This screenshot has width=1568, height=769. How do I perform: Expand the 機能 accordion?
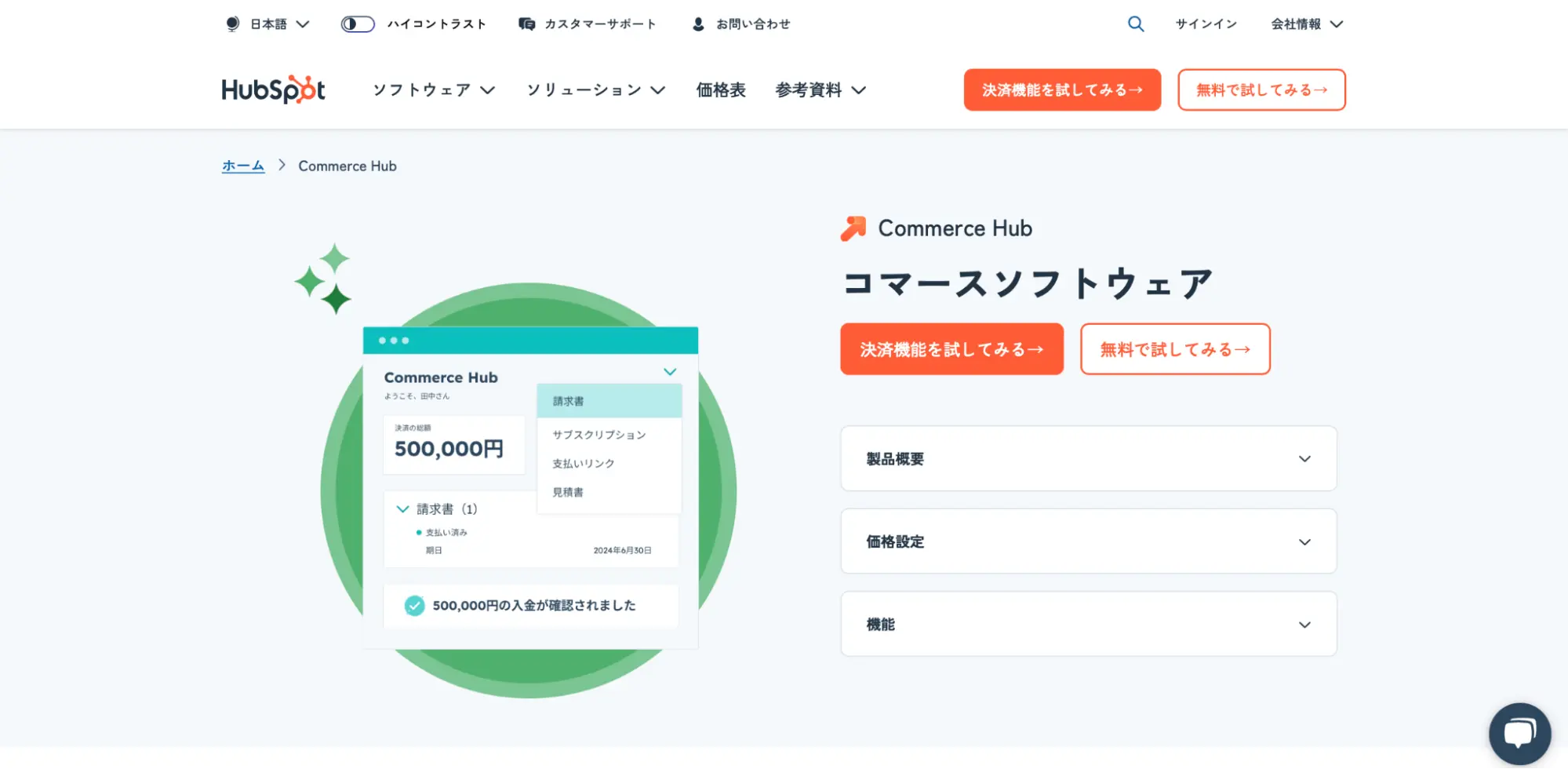point(1089,624)
